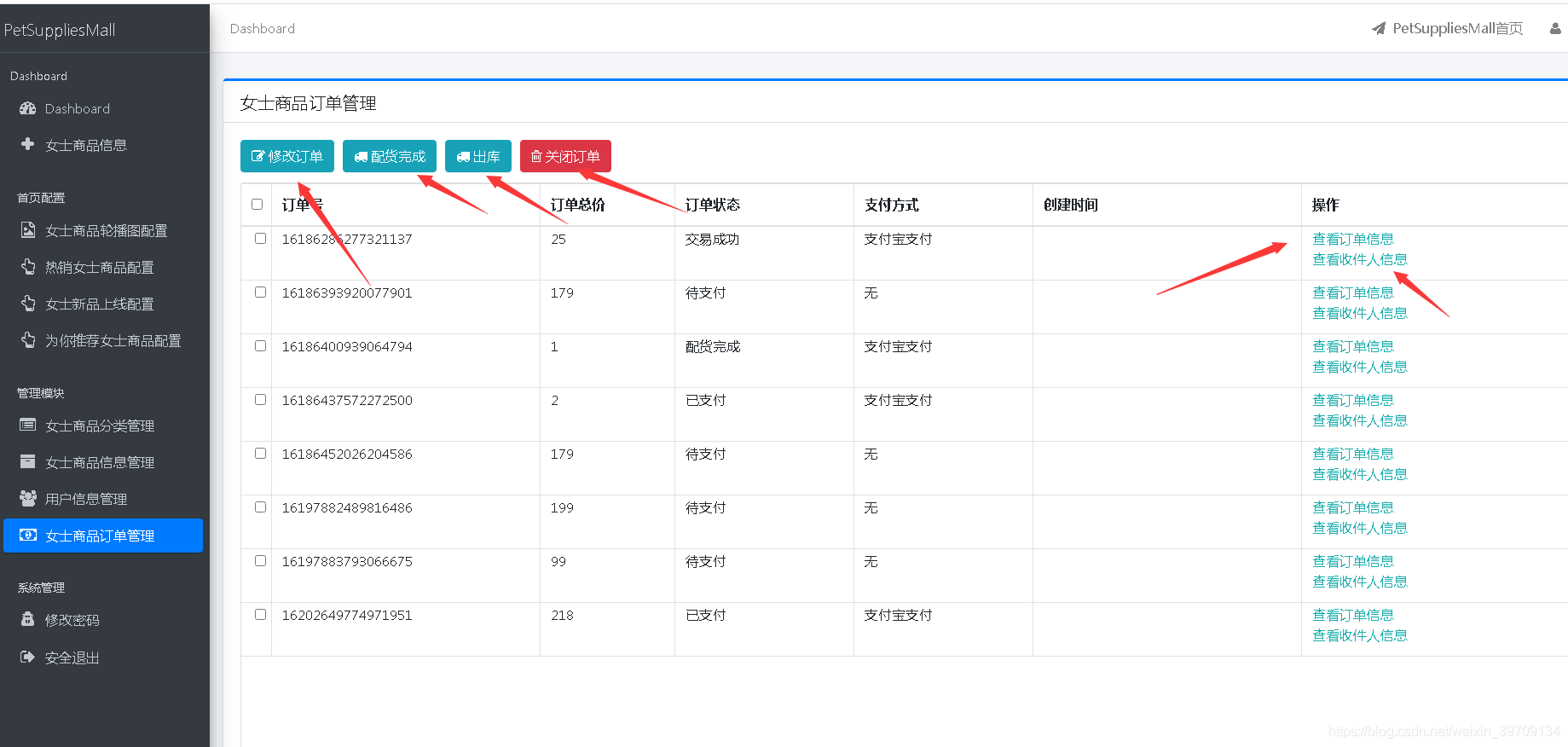View 查看收件人信息 for order 16186452026204586

pos(1360,474)
